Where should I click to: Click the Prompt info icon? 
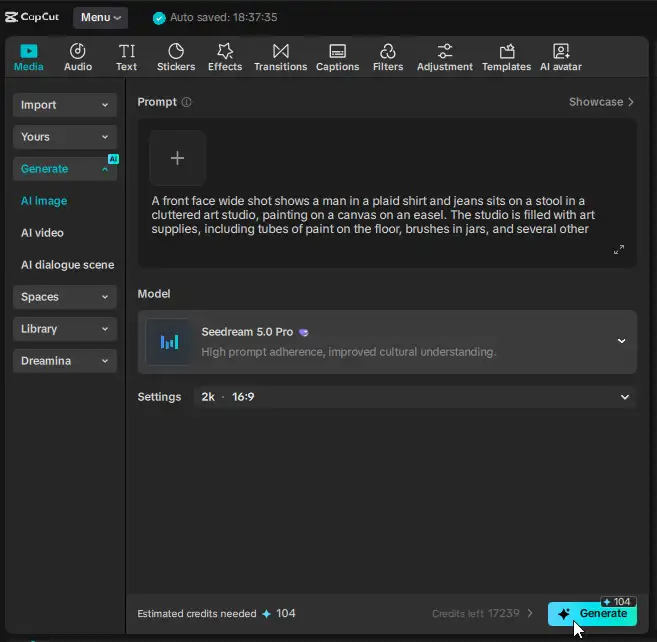click(x=186, y=102)
